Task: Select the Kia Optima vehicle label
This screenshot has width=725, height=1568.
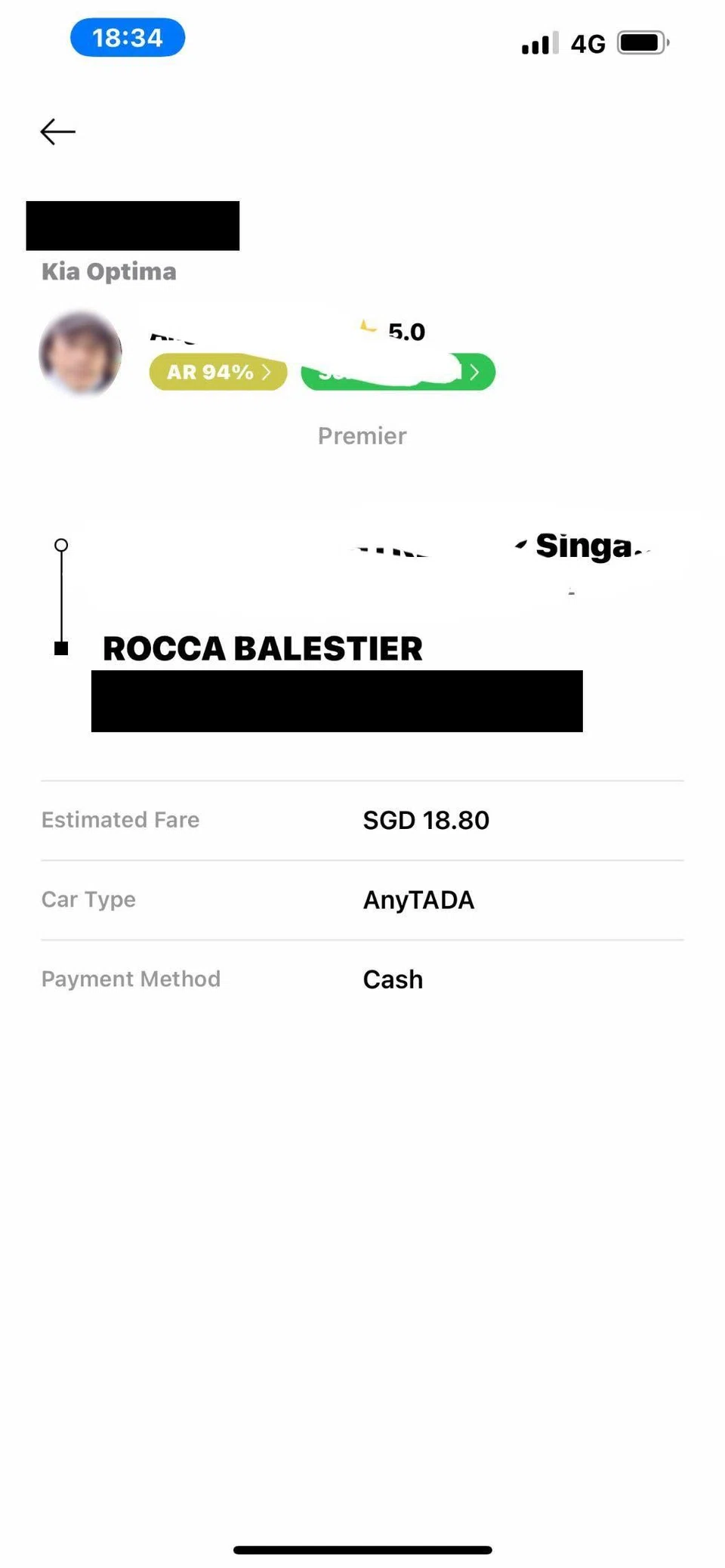Action: [x=109, y=271]
